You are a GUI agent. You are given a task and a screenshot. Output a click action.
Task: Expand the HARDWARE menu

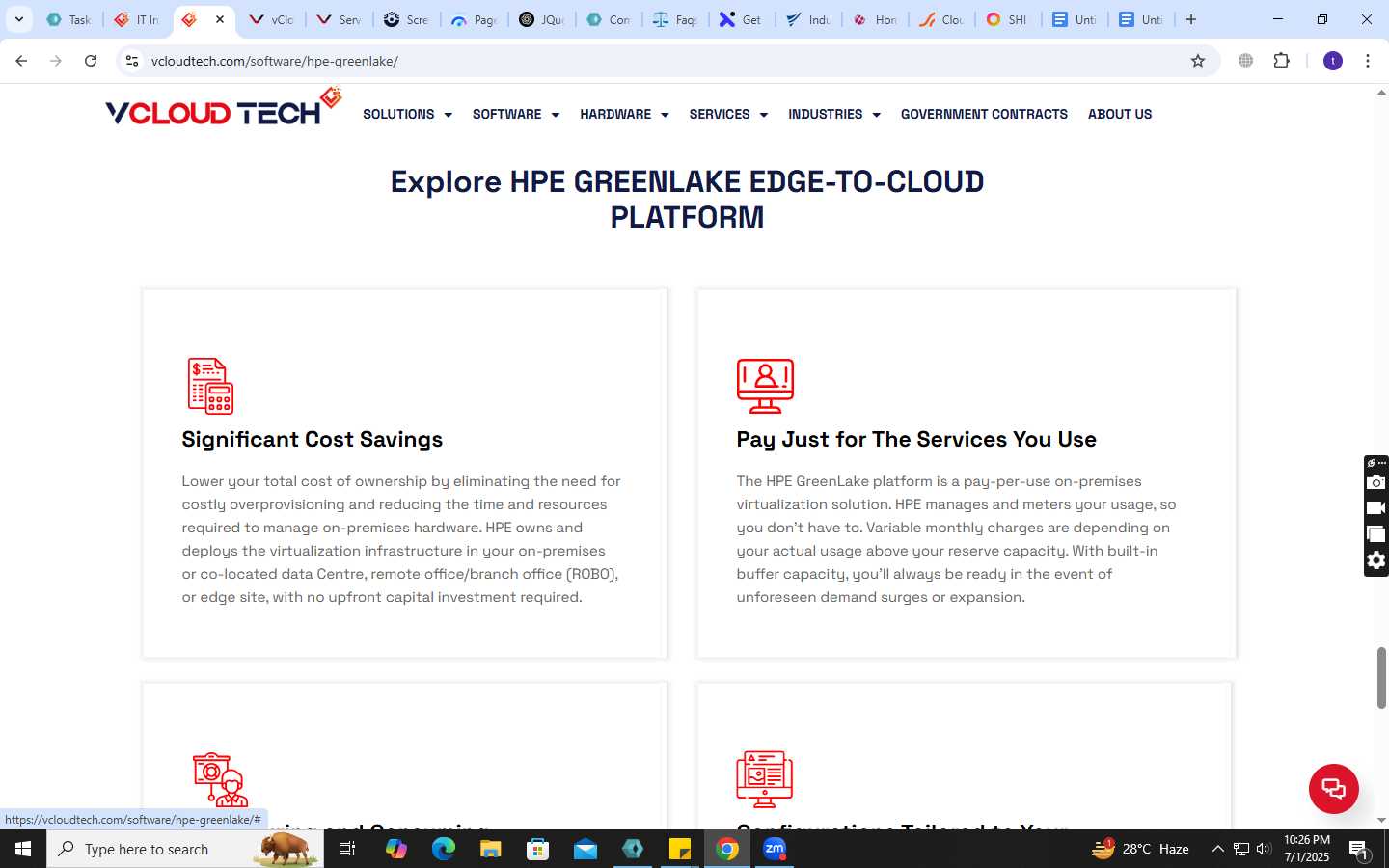click(x=624, y=114)
